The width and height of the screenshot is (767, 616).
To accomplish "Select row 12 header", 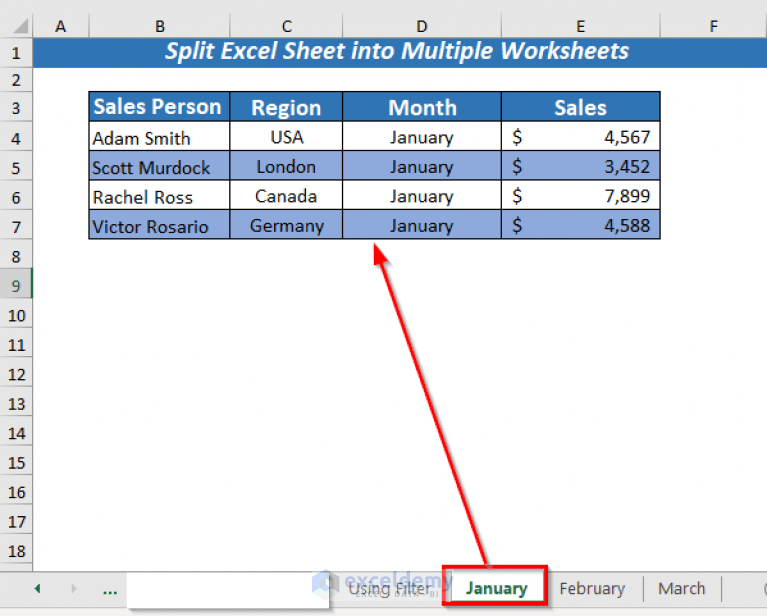I will (x=16, y=374).
